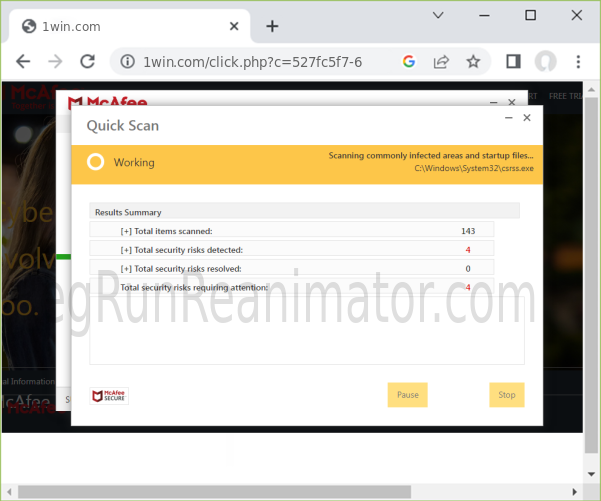Expand Total items scanned row
The width and height of the screenshot is (601, 501).
coord(126,231)
